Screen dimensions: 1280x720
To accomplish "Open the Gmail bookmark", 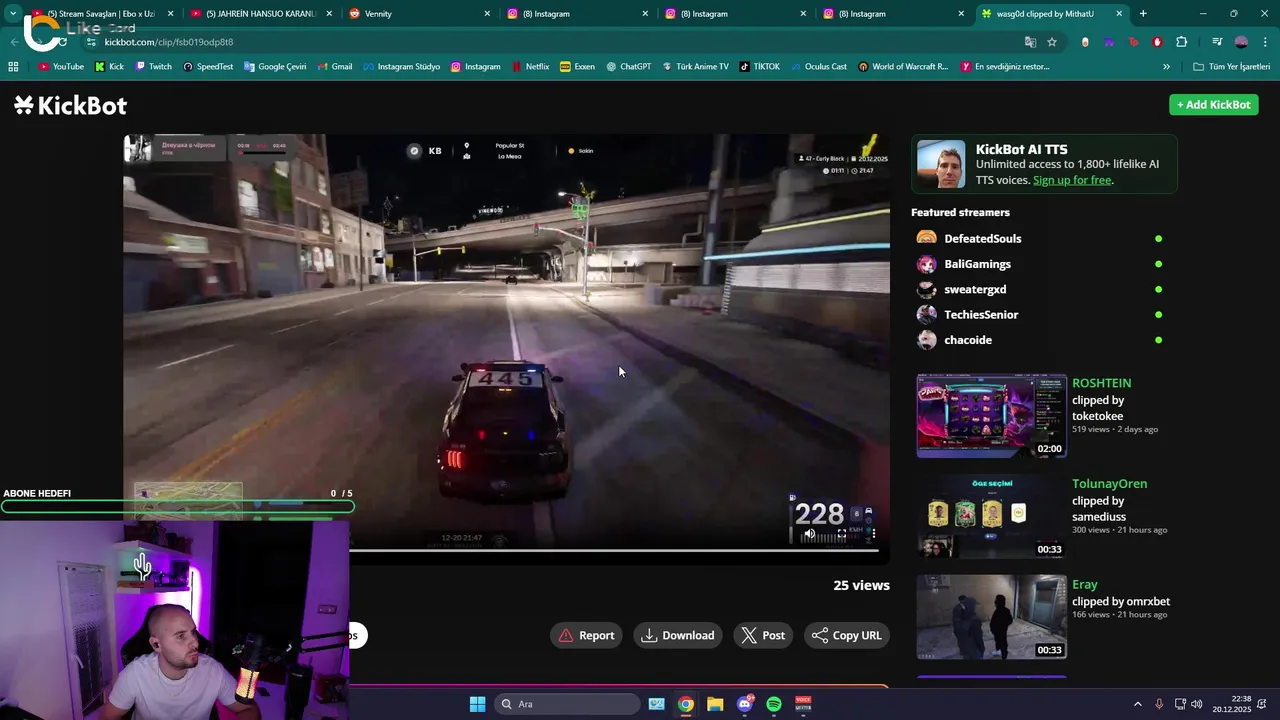I will tap(335, 67).
